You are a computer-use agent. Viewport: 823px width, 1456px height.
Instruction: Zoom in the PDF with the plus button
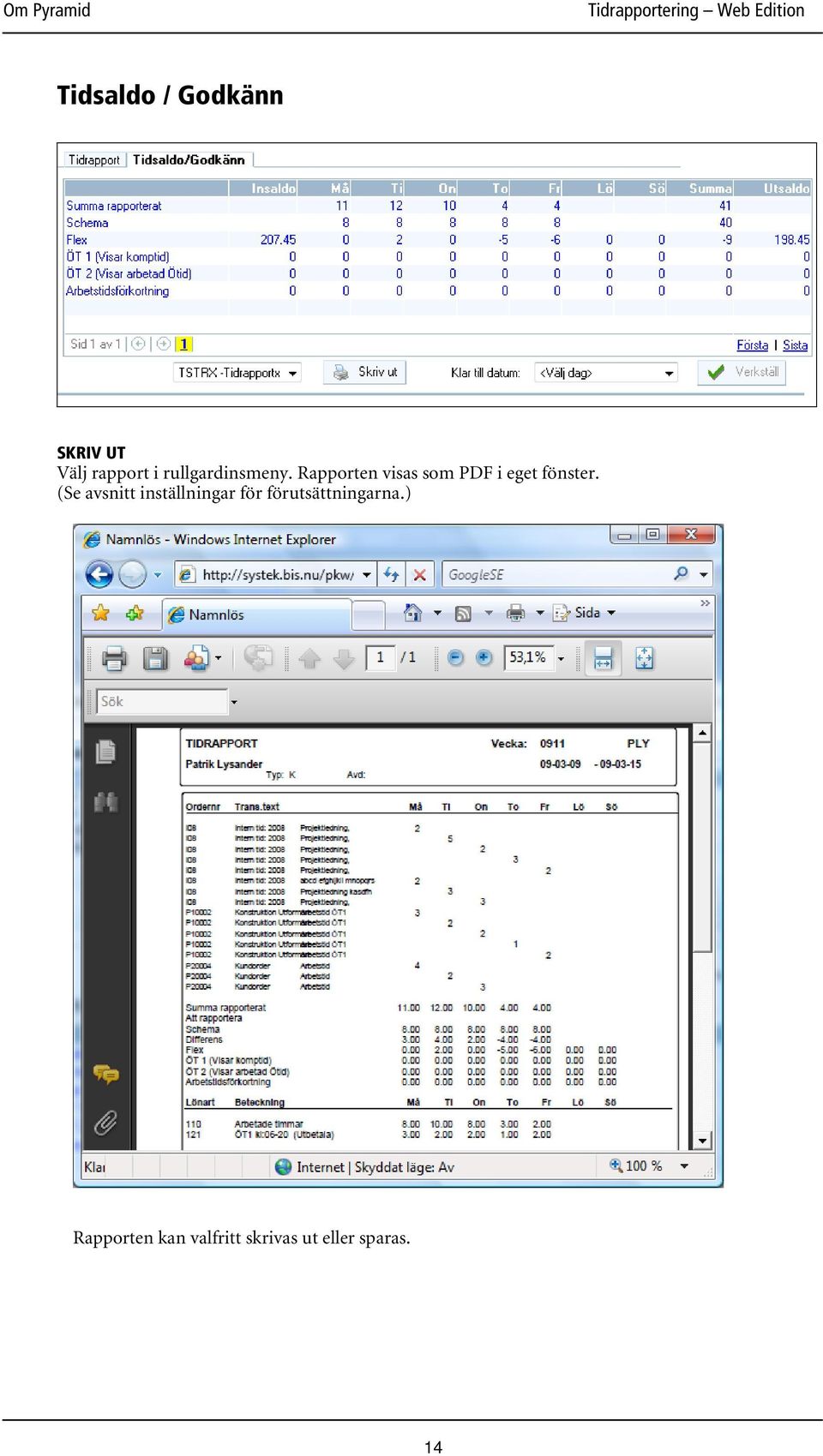pos(484,657)
